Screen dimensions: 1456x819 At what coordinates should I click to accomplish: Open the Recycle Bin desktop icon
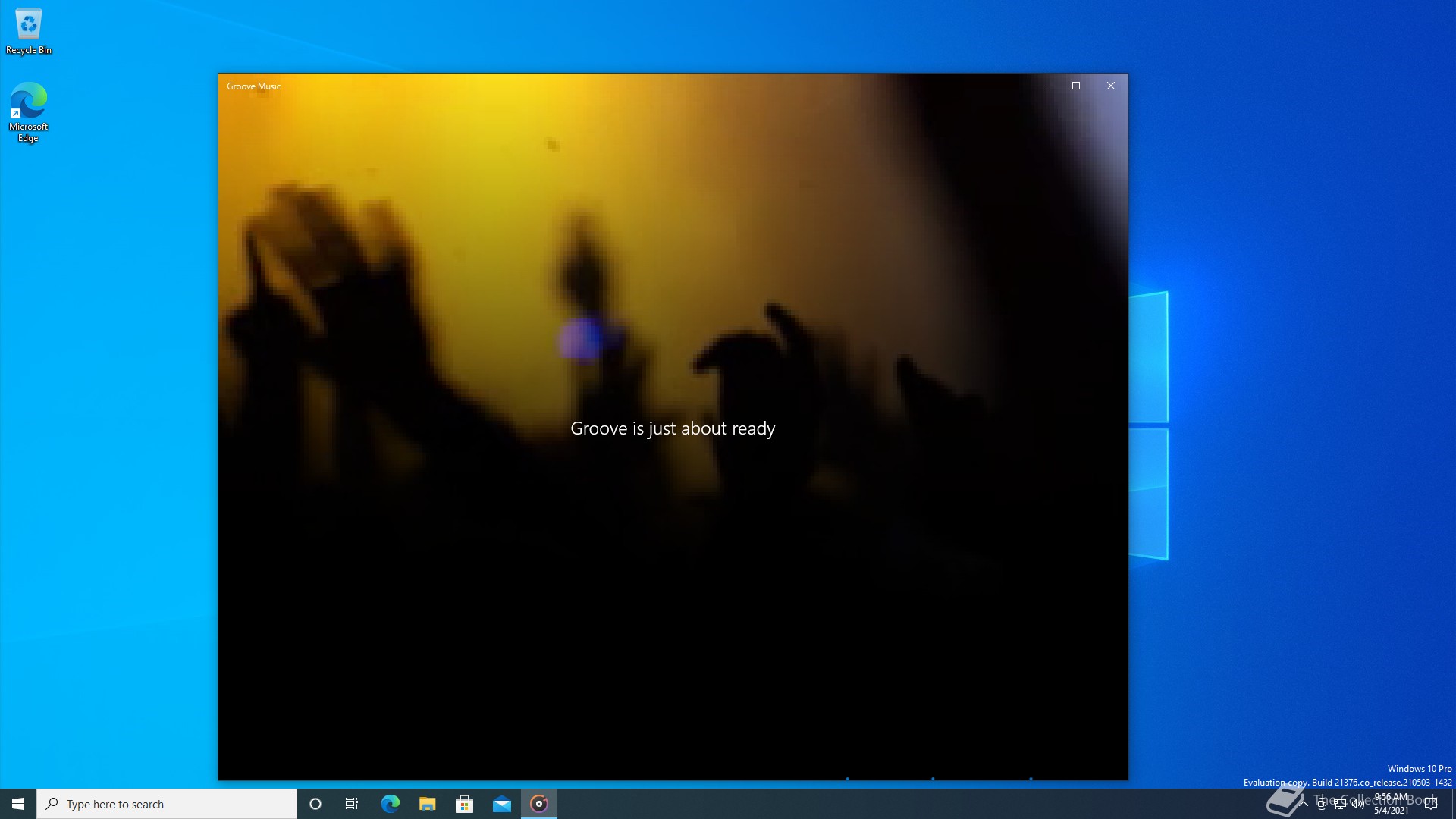[x=29, y=32]
